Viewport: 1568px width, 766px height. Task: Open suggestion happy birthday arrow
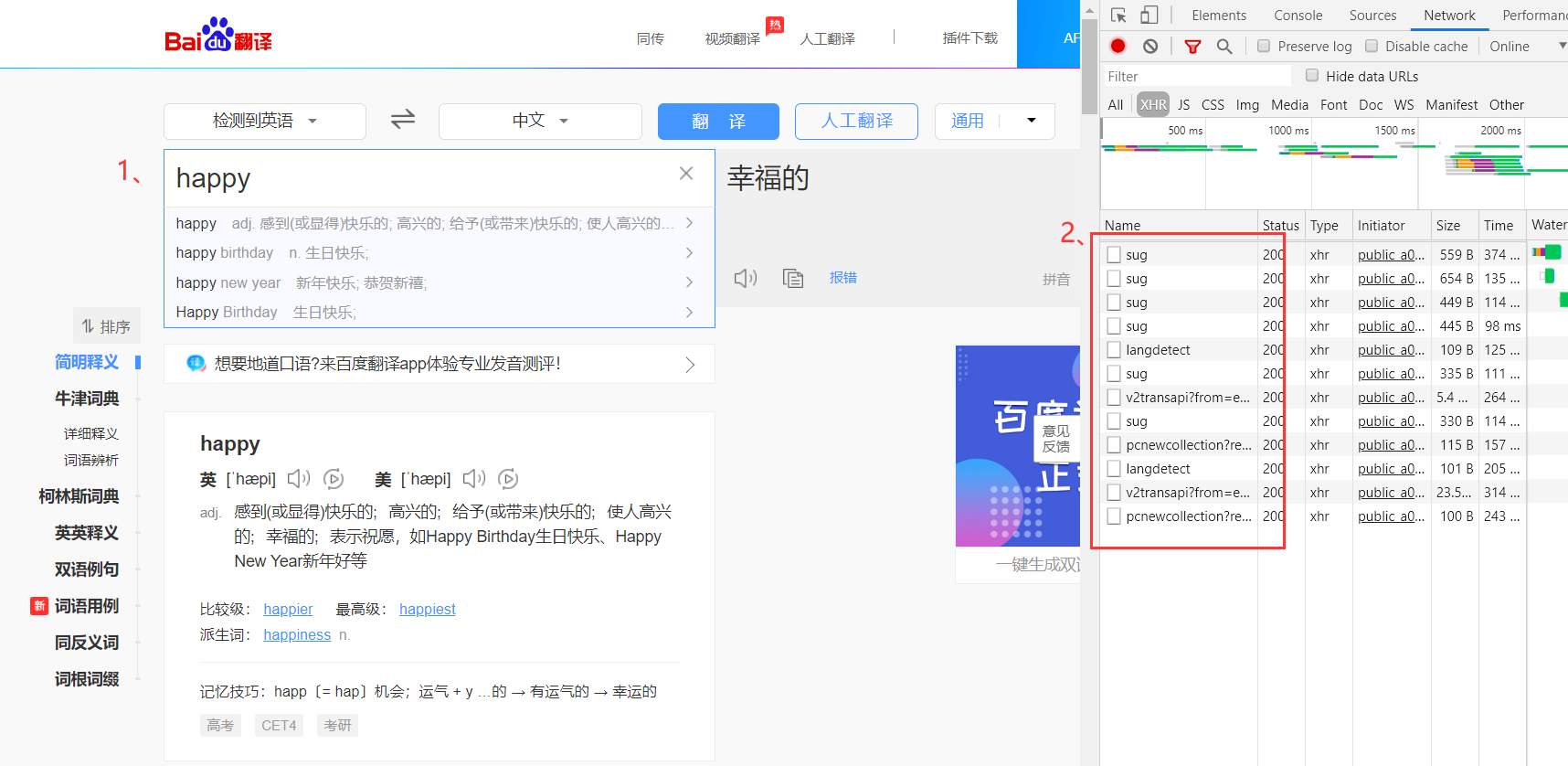pyautogui.click(x=689, y=253)
